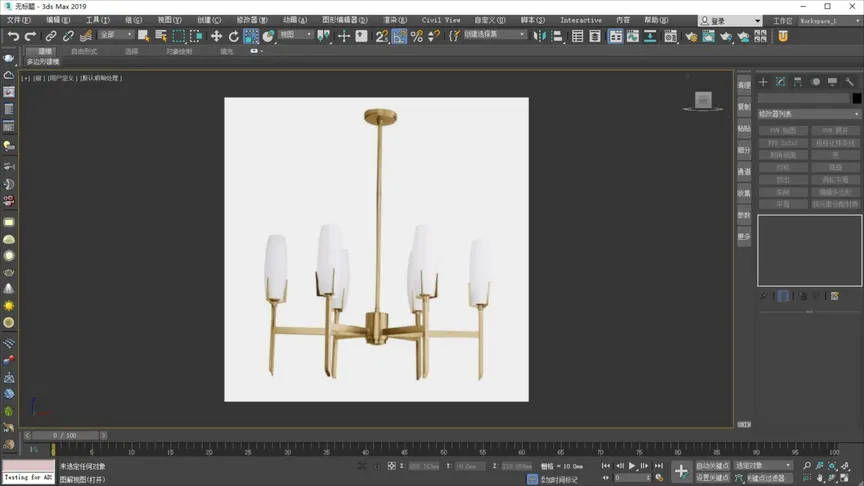The height and width of the screenshot is (486, 864).
Task: Expand the 修改器列表 modifier list dropdown
Action: click(x=809, y=114)
